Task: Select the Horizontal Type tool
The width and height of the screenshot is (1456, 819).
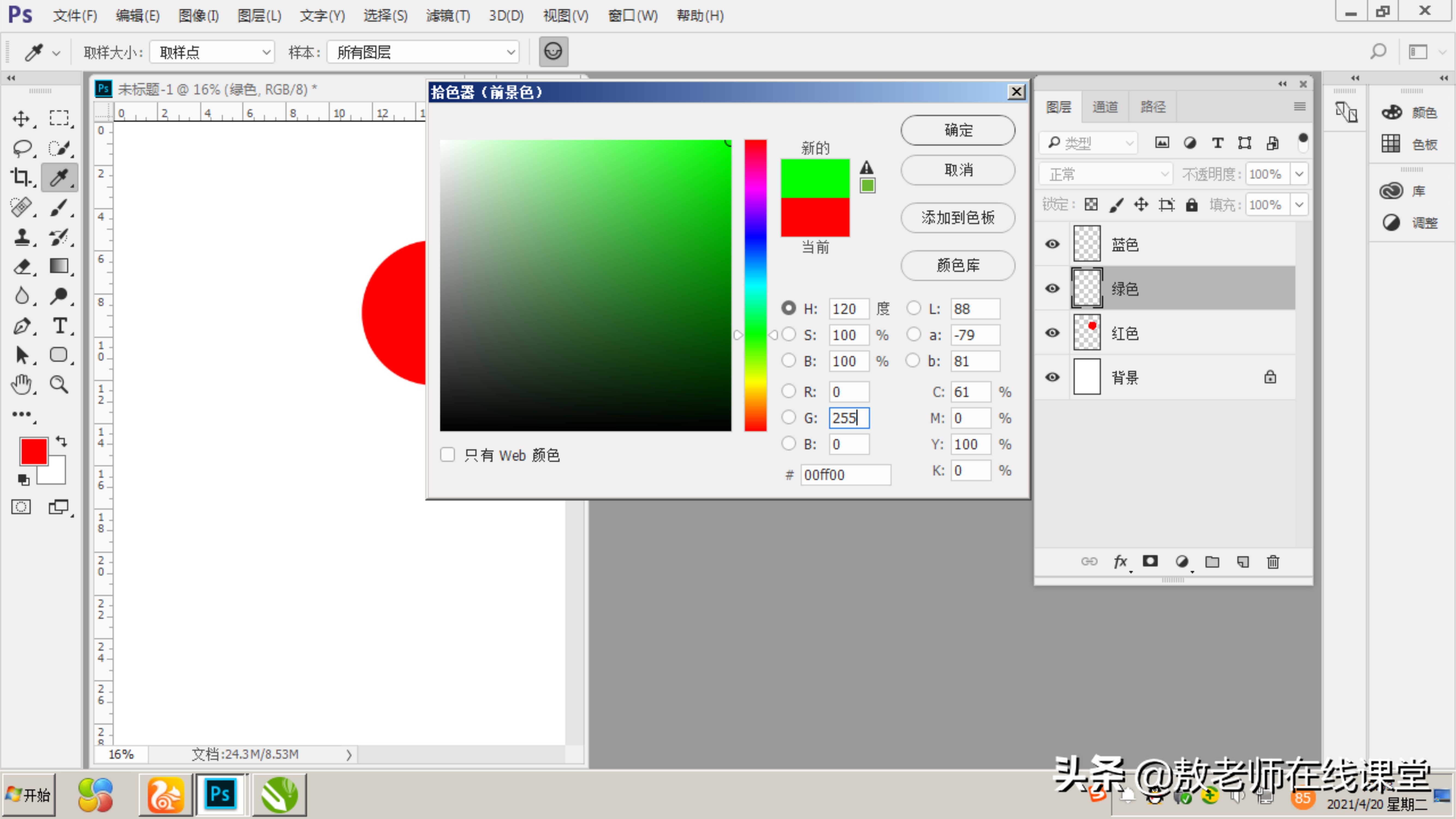Action: (59, 326)
